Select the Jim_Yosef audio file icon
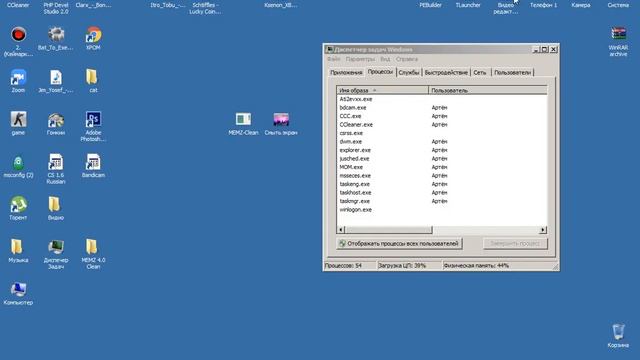Screen dimensions: 640x360 (x=56, y=77)
